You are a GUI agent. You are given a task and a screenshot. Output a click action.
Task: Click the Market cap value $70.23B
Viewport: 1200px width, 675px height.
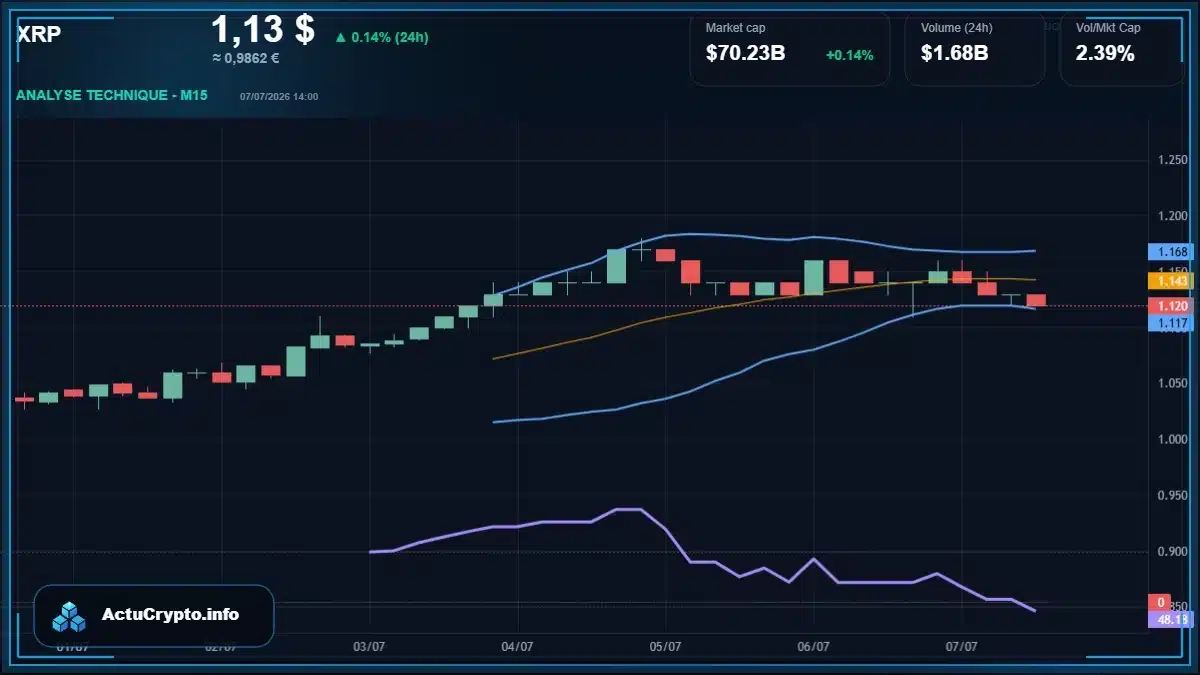coord(745,54)
